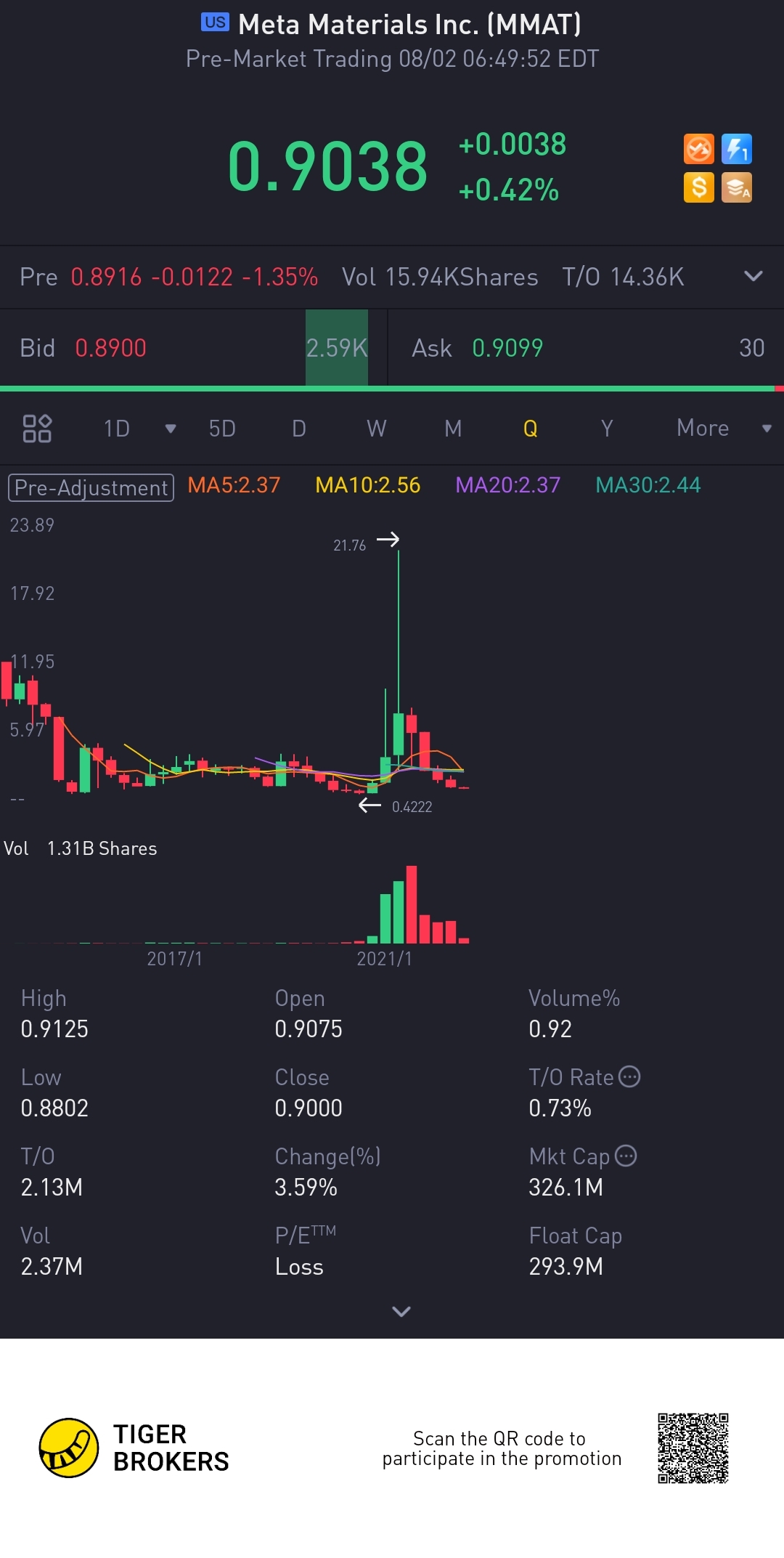Select the Q quarterly chart tab
This screenshot has width=784, height=1558.
pyautogui.click(x=531, y=429)
